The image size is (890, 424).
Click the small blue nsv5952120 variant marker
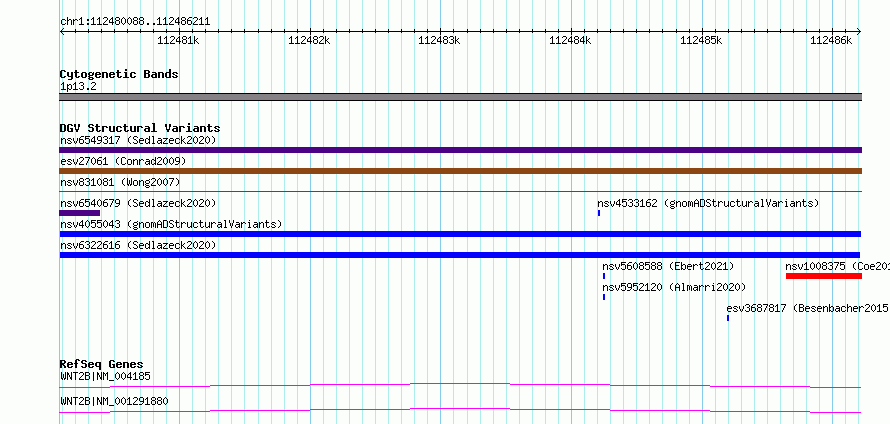[x=604, y=297]
